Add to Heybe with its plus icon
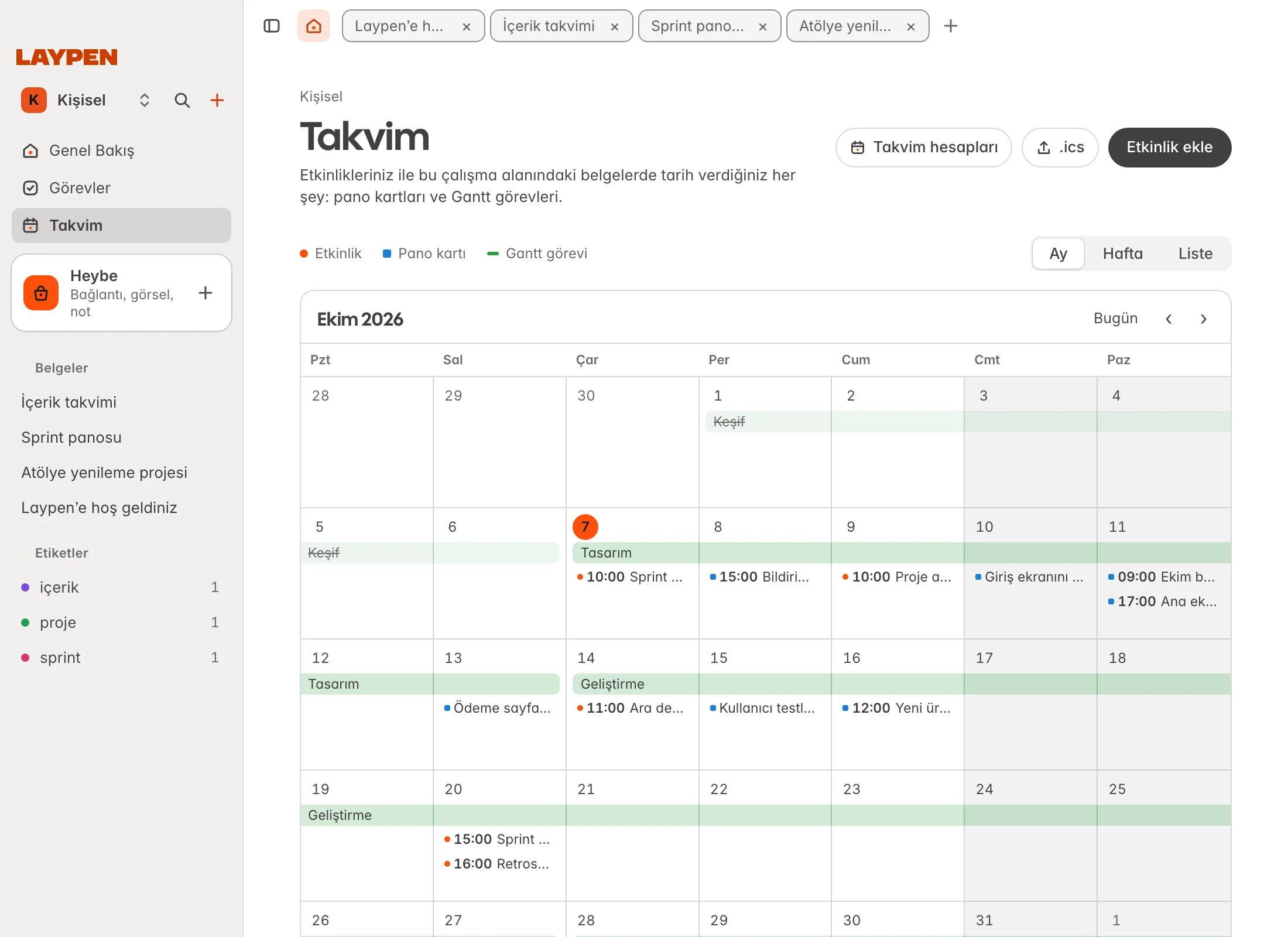This screenshot has width=1288, height=937. tap(205, 293)
